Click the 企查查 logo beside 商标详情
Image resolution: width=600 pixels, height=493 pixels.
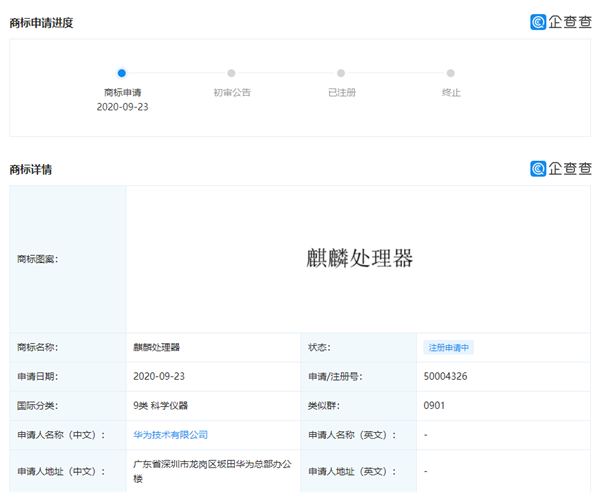click(561, 168)
